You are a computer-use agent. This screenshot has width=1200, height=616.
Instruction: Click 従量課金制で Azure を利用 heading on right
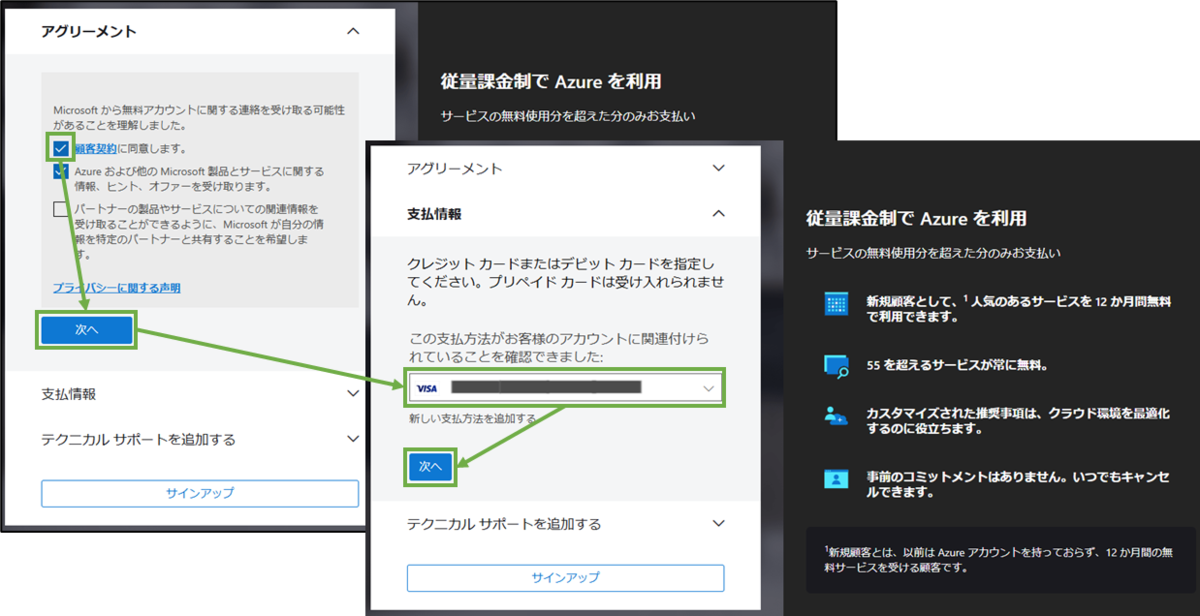[916, 218]
